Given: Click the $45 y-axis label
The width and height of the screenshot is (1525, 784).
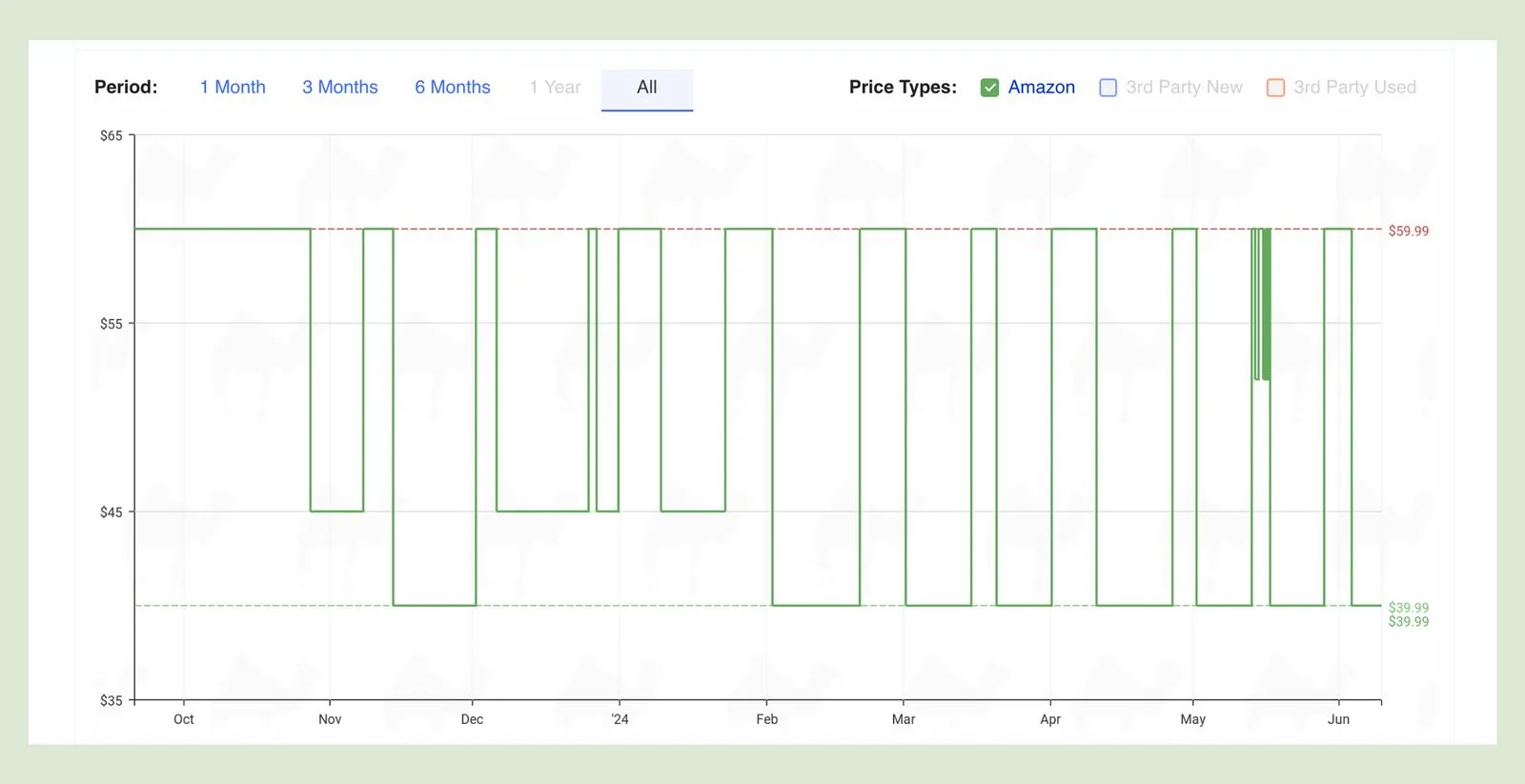Looking at the screenshot, I should [112, 513].
